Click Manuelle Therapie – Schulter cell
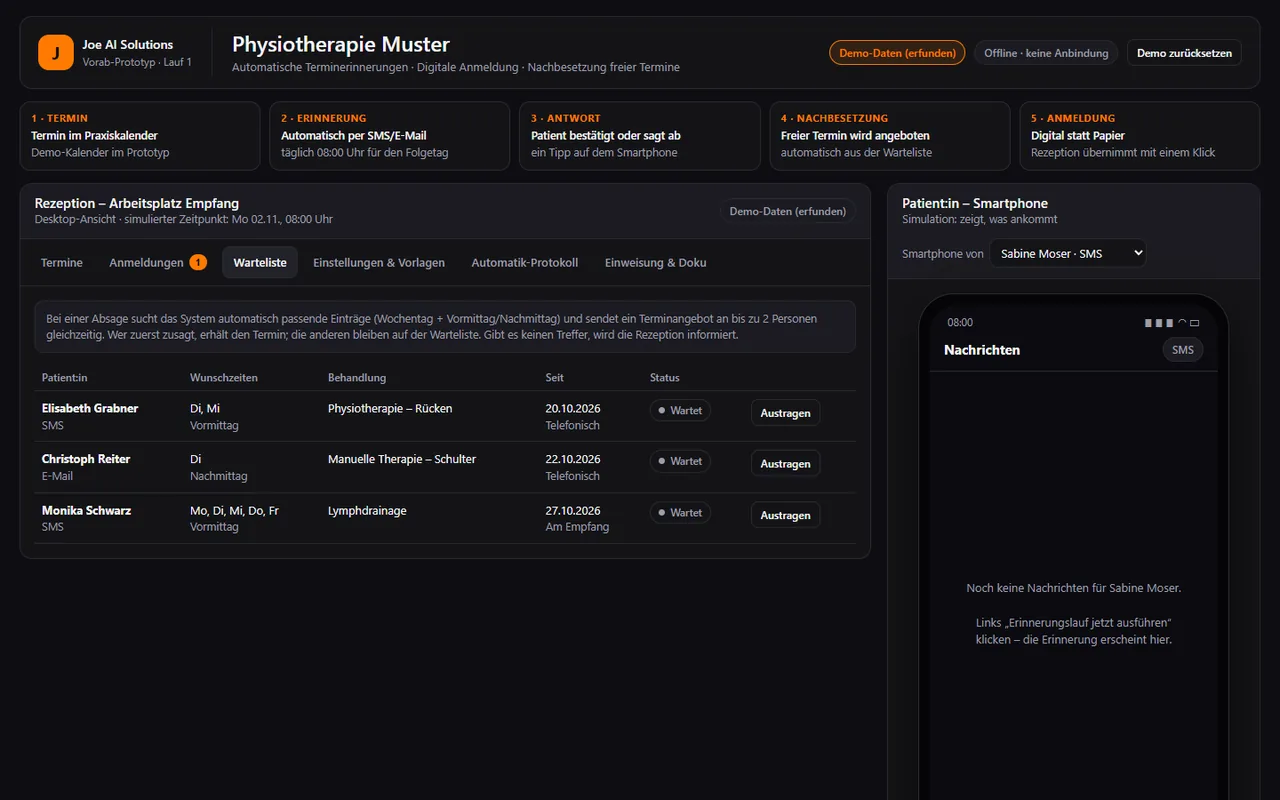Image resolution: width=1280 pixels, height=800 pixels. click(x=402, y=459)
